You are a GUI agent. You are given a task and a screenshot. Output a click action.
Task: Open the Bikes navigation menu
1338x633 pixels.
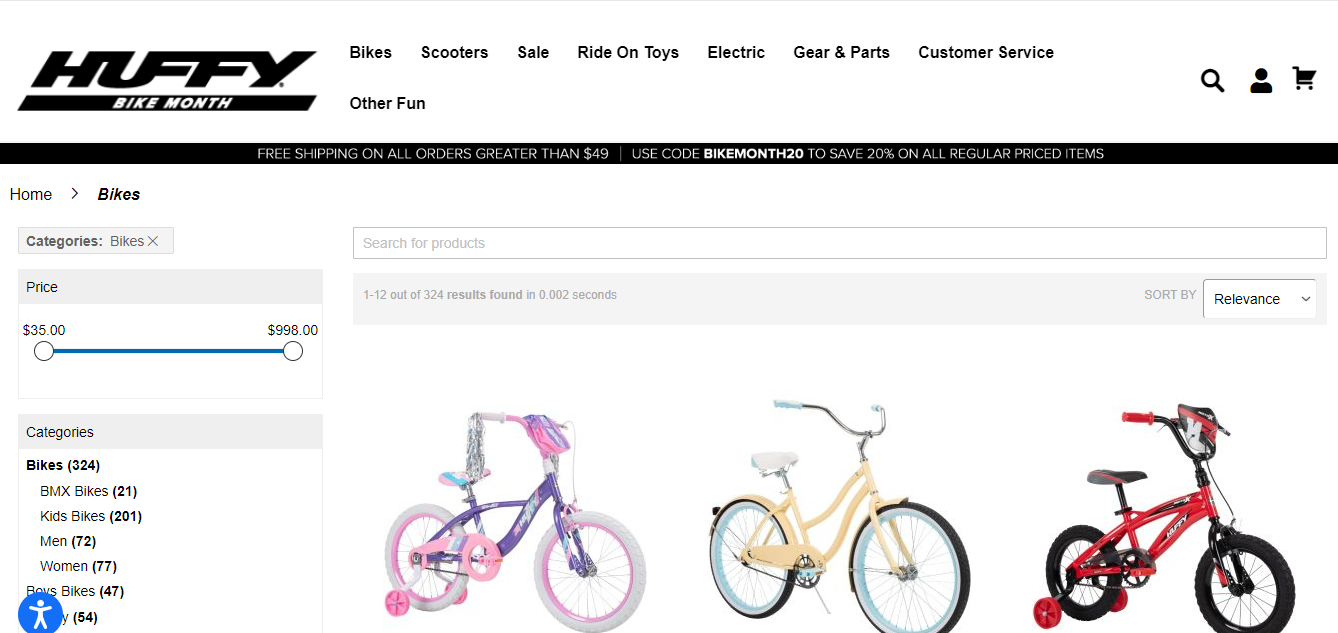[x=370, y=52]
